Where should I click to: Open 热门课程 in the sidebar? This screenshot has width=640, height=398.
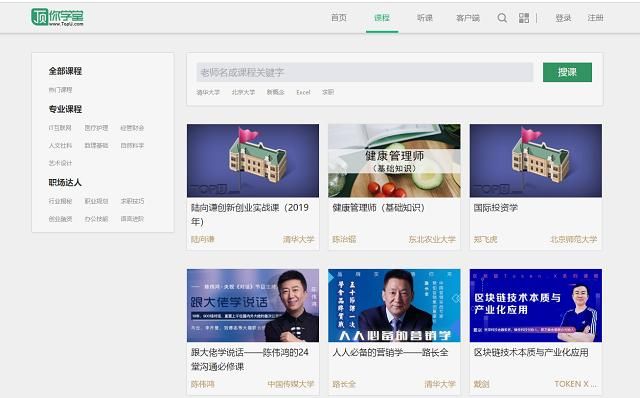point(60,90)
